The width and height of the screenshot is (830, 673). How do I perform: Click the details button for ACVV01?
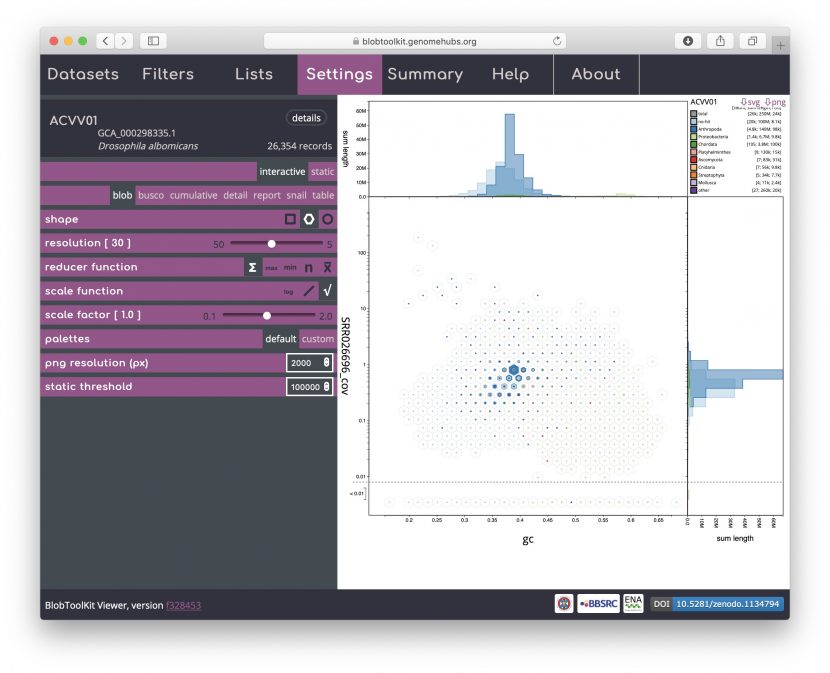[306, 117]
